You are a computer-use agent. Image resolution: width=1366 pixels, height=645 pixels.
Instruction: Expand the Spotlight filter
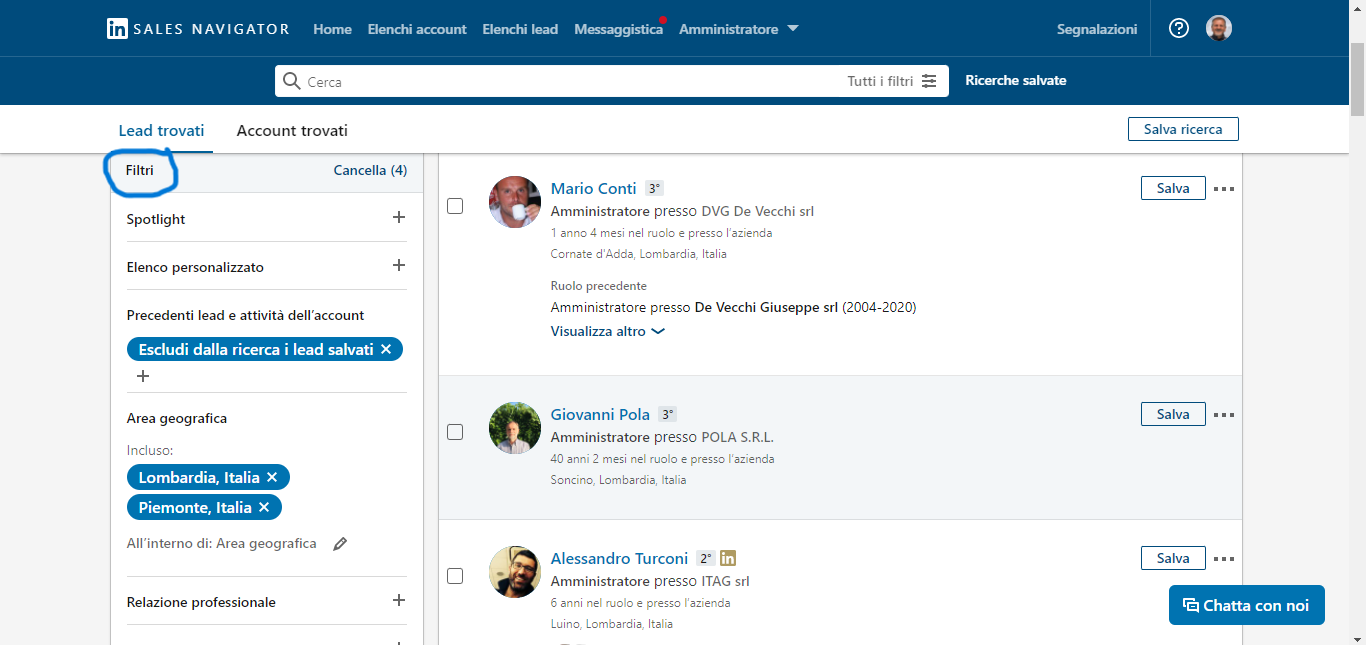point(399,217)
